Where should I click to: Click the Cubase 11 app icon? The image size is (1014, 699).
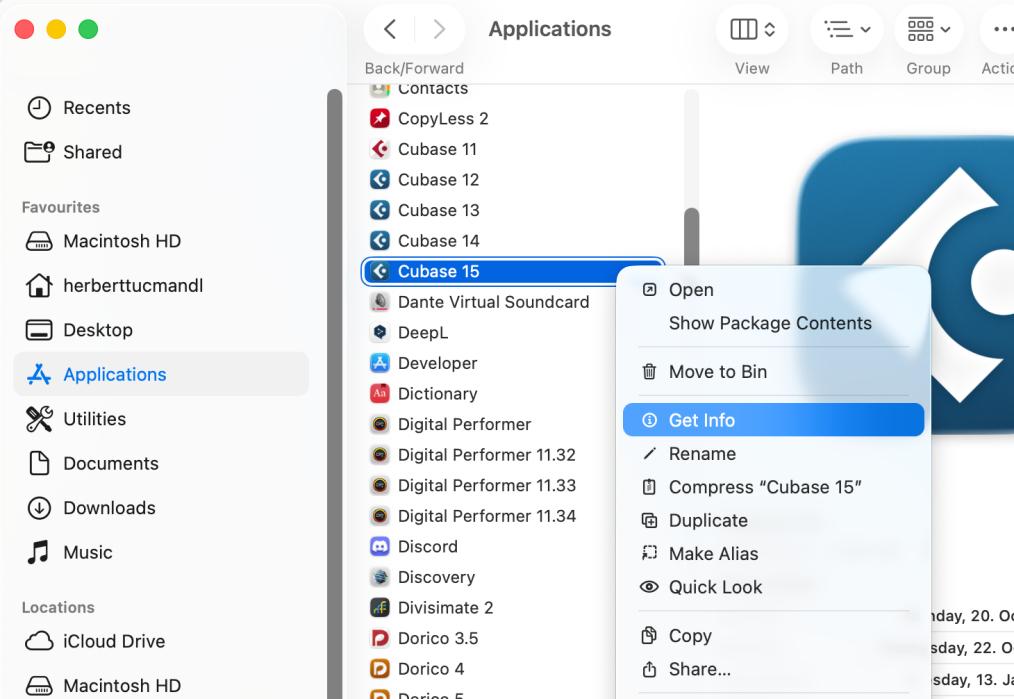380,150
